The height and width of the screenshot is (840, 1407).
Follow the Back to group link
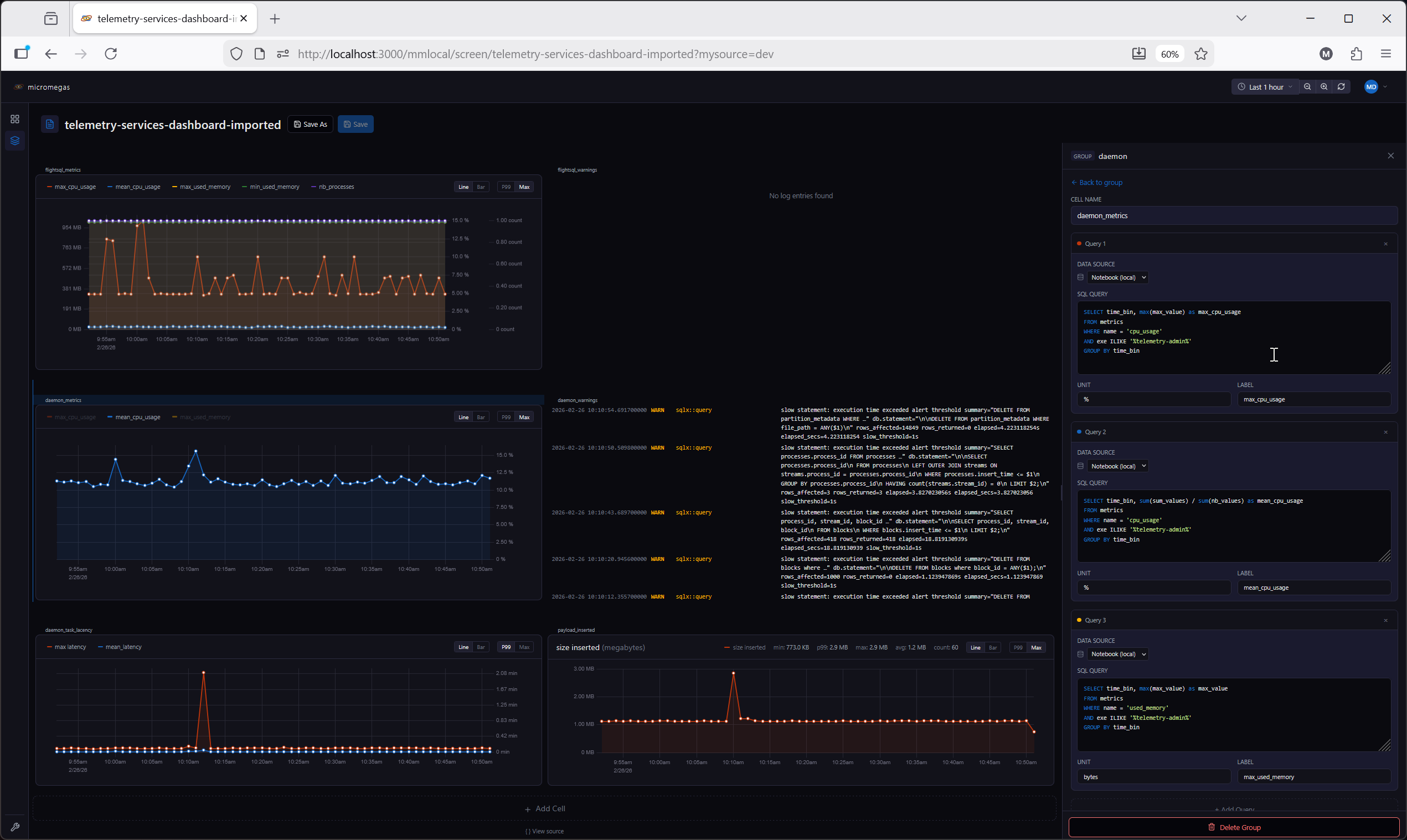click(1097, 182)
